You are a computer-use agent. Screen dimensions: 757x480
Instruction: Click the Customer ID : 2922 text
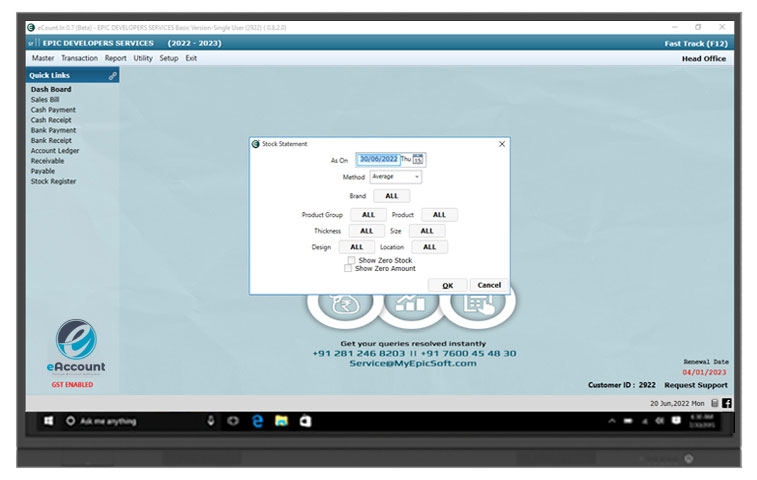click(622, 385)
